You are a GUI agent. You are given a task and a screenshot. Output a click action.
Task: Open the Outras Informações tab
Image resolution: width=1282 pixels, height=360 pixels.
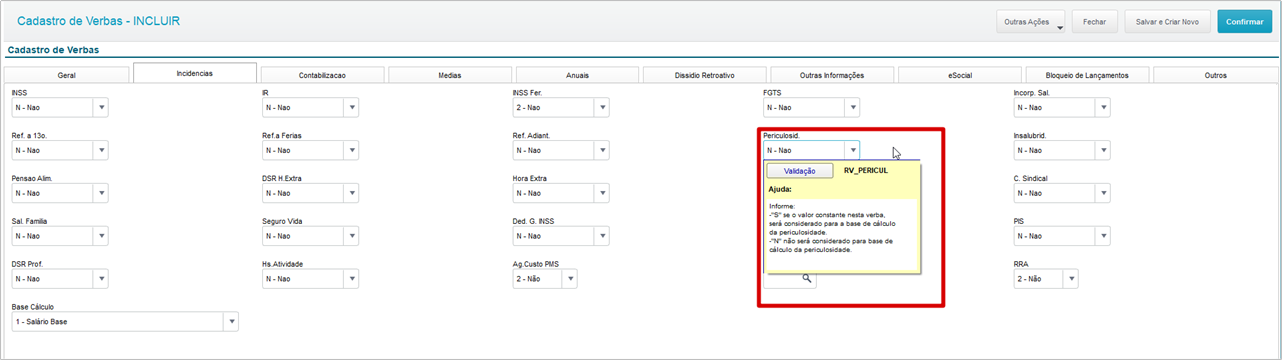(832, 75)
